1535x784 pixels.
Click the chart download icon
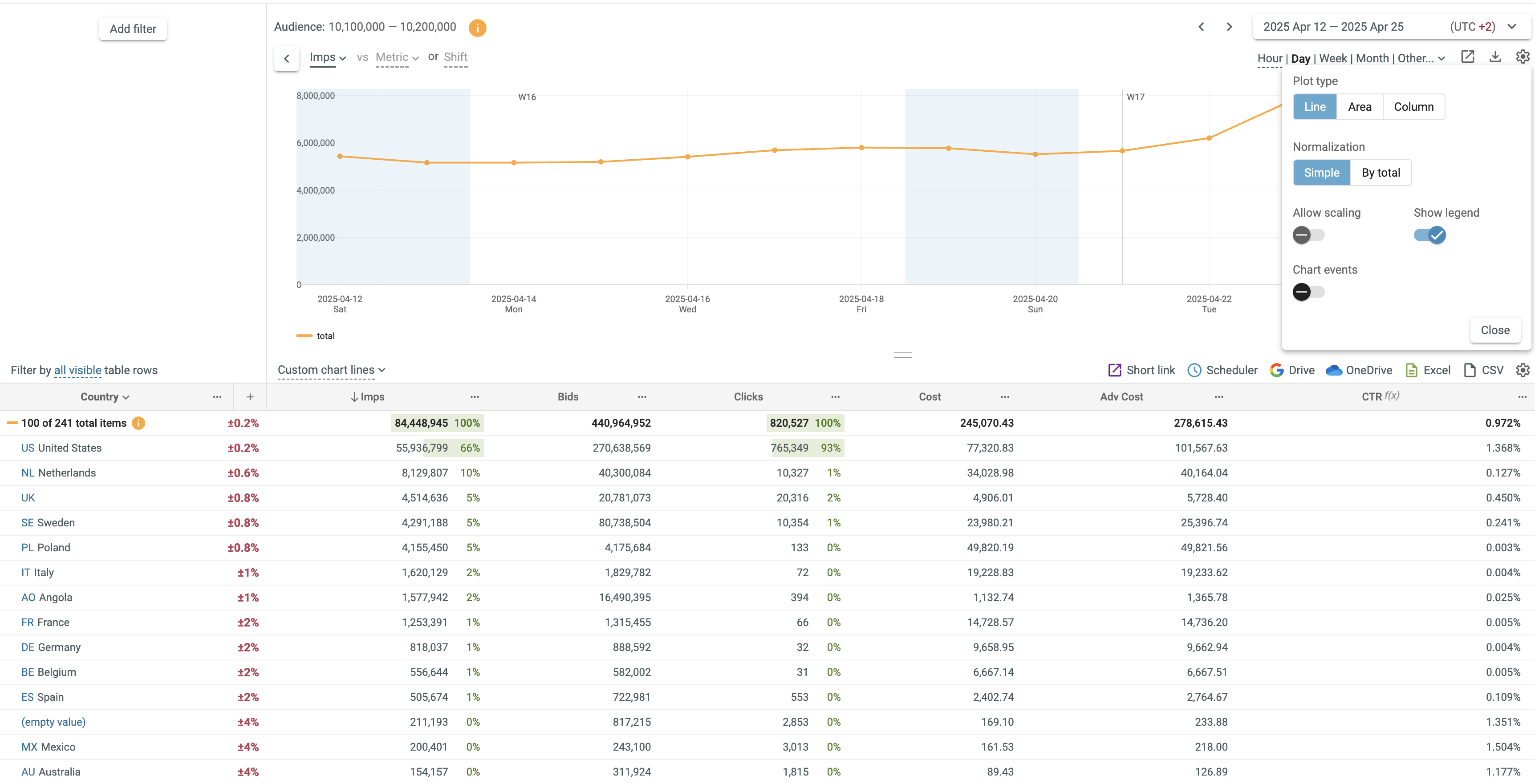[1495, 57]
